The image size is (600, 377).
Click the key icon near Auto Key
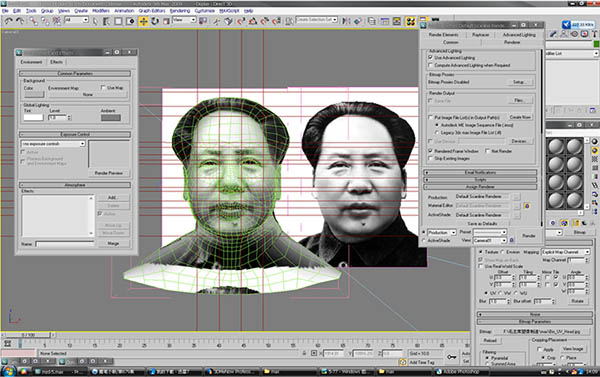pyautogui.click(x=452, y=357)
